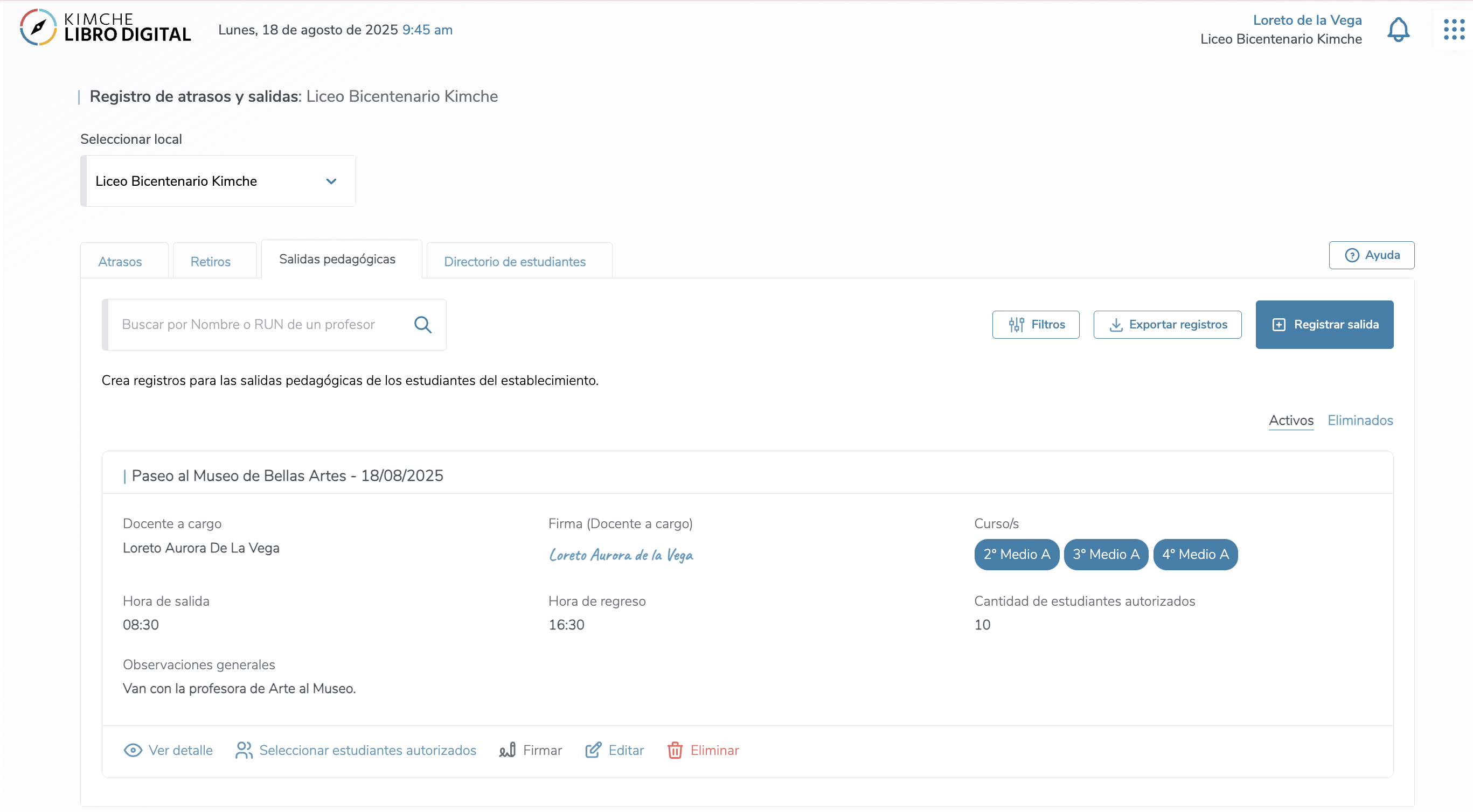This screenshot has height=812, width=1473.
Task: Click the trash icon for Eliminar
Action: (x=675, y=750)
